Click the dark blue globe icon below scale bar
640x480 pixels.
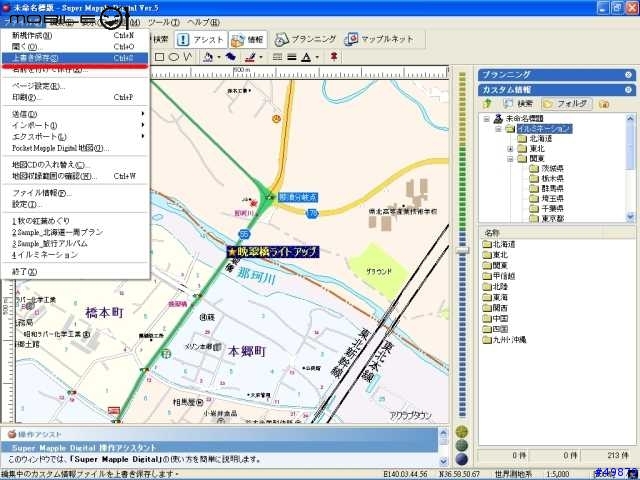(x=462, y=459)
